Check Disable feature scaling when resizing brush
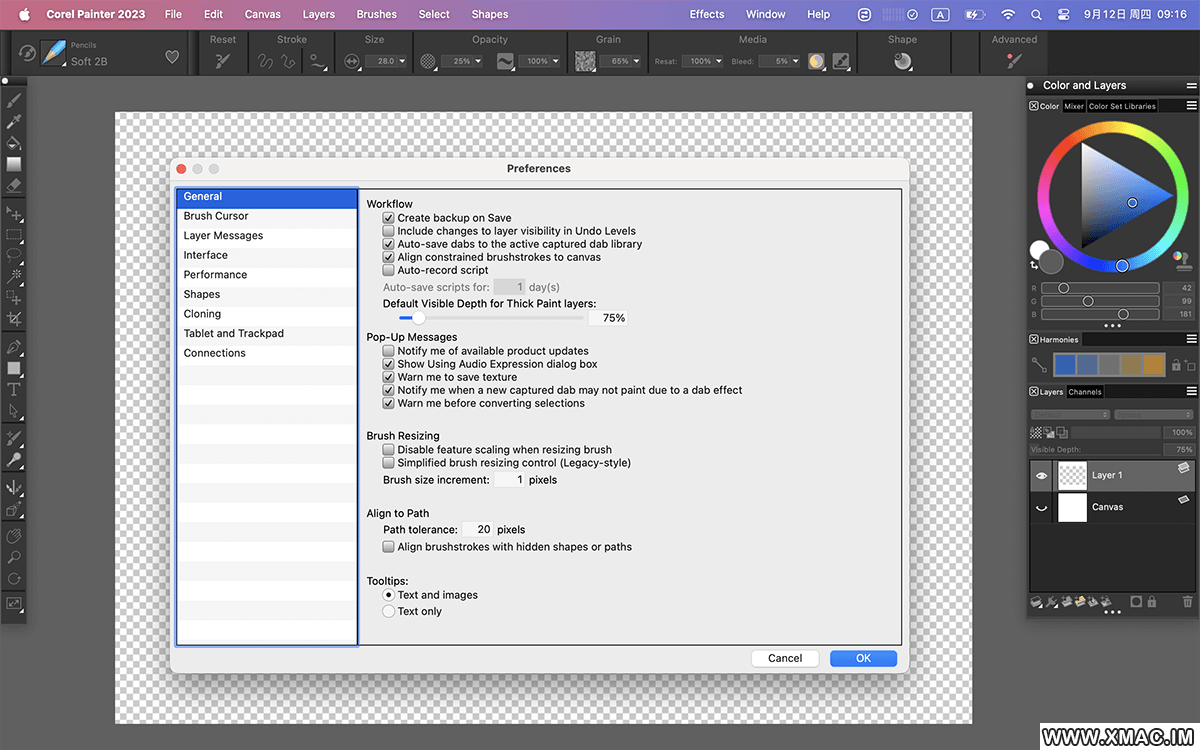Image resolution: width=1200 pixels, height=750 pixels. 389,450
